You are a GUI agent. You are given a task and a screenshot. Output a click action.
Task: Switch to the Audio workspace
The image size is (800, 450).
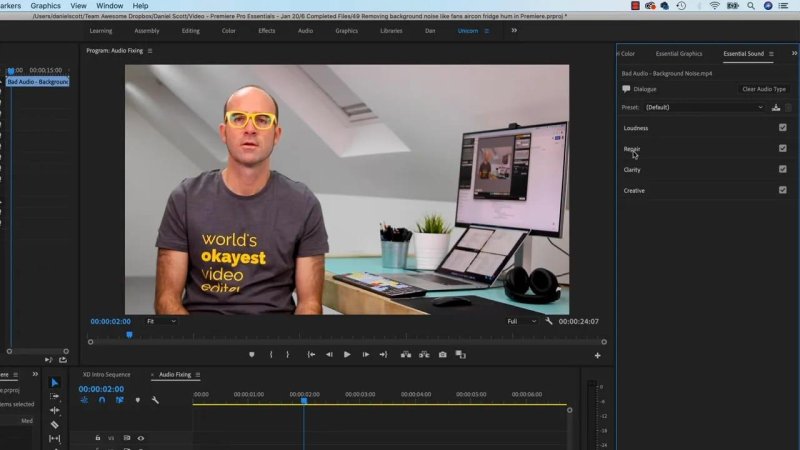click(x=305, y=31)
